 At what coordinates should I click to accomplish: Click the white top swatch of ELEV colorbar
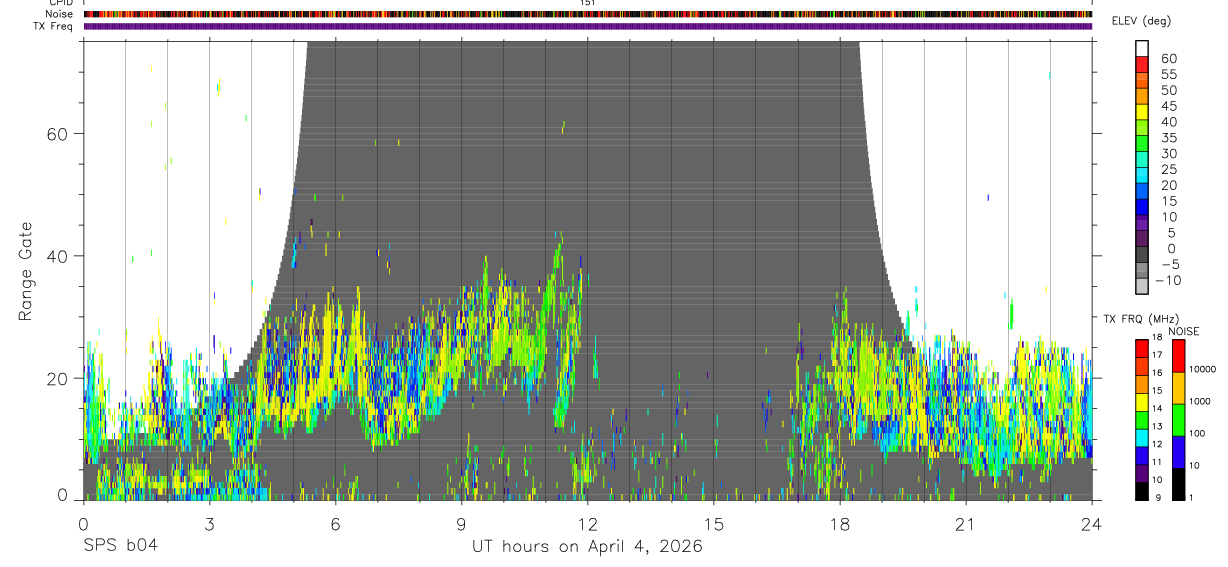click(x=1141, y=48)
